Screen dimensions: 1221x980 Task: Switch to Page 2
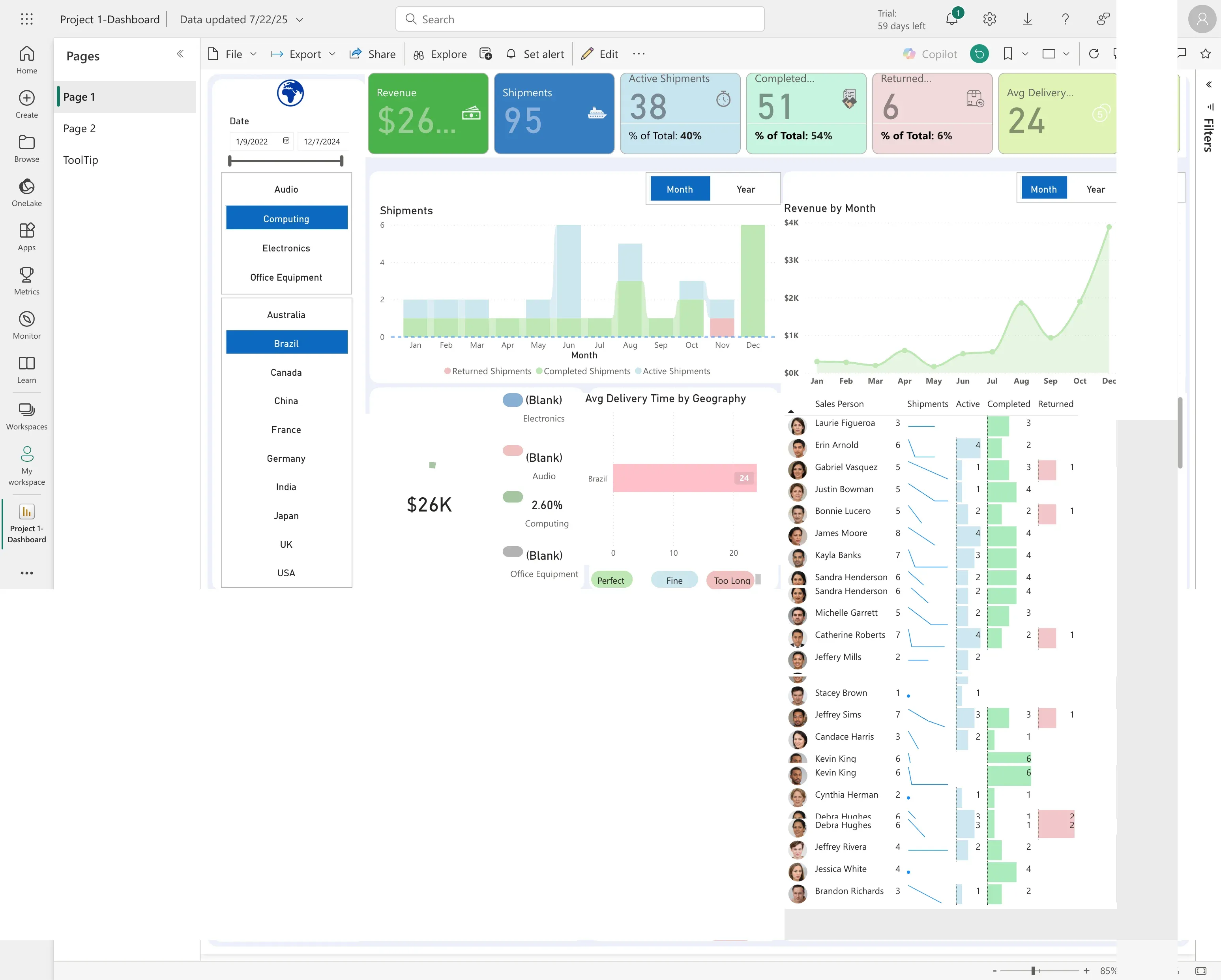[79, 128]
